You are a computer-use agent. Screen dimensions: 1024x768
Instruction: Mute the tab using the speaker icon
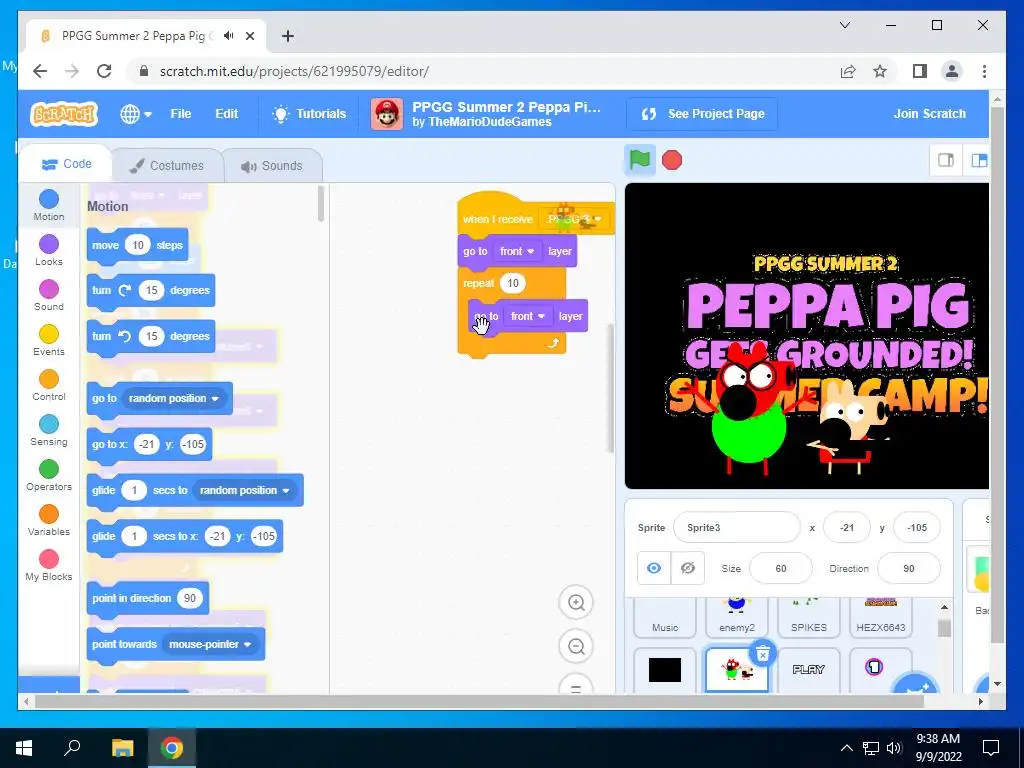click(229, 36)
